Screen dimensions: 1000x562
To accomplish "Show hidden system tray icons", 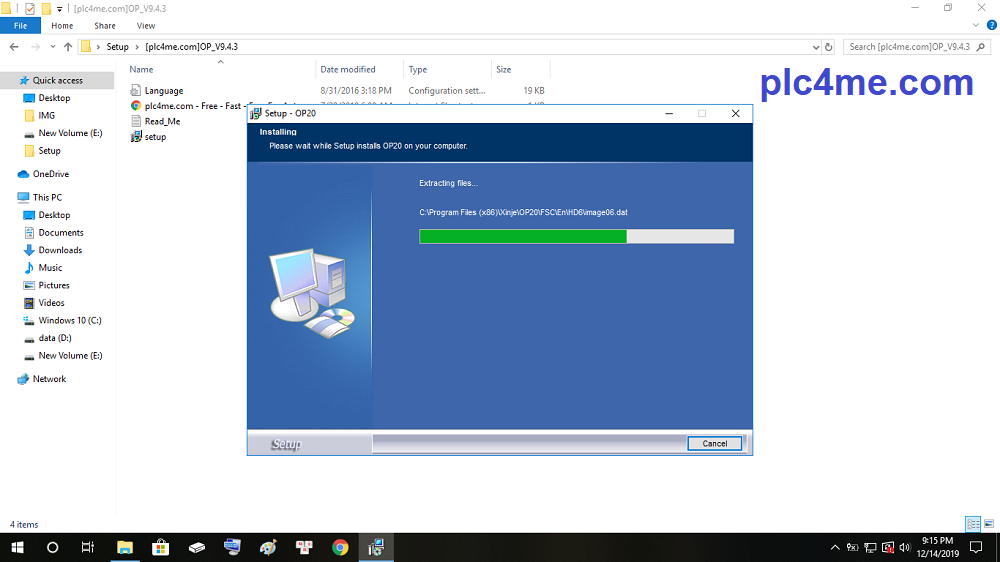I will pyautogui.click(x=835, y=547).
